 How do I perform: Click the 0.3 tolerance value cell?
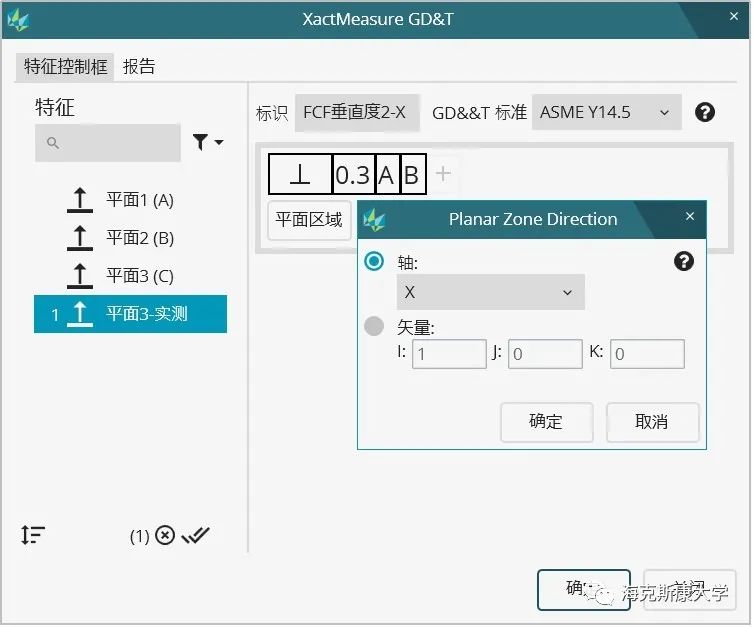[353, 174]
